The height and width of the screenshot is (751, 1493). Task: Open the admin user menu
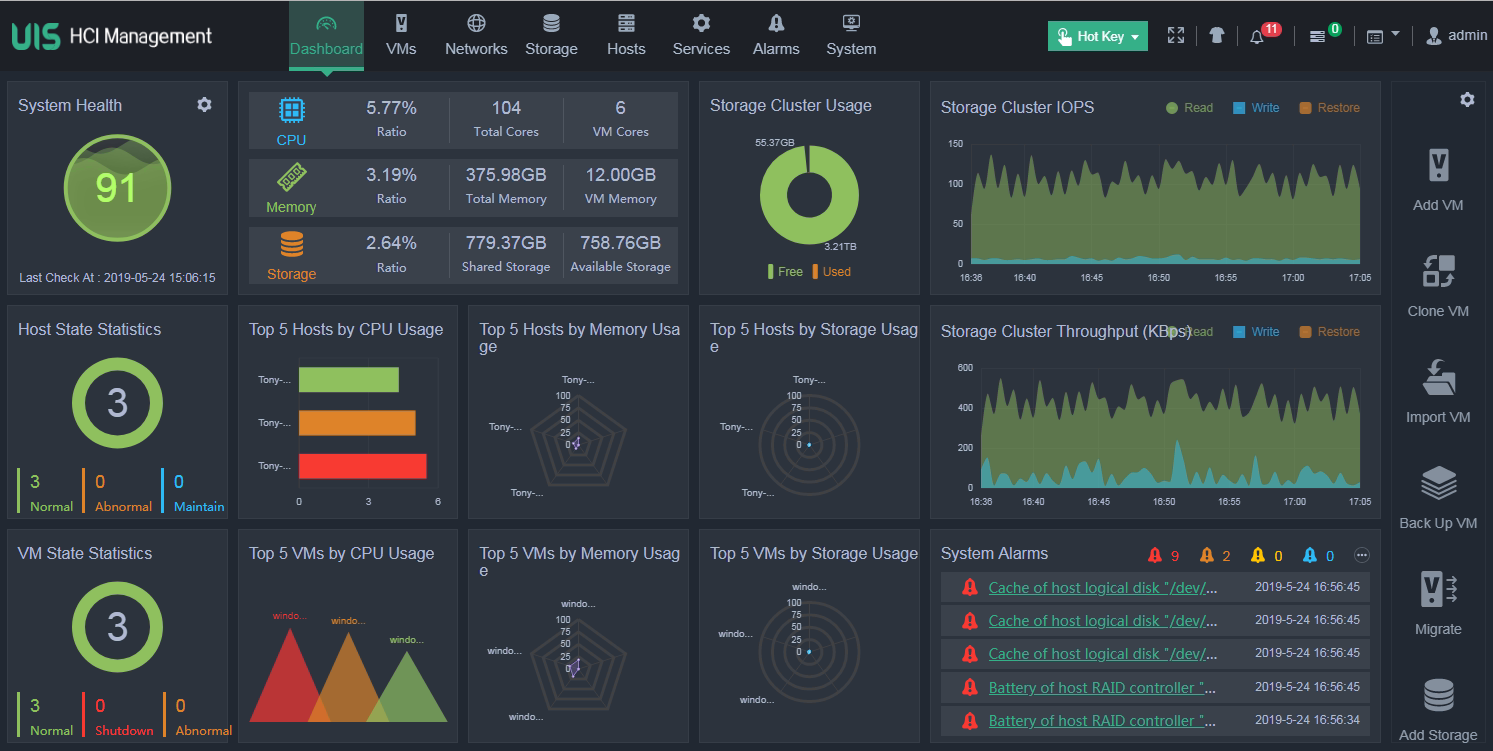pos(1456,36)
